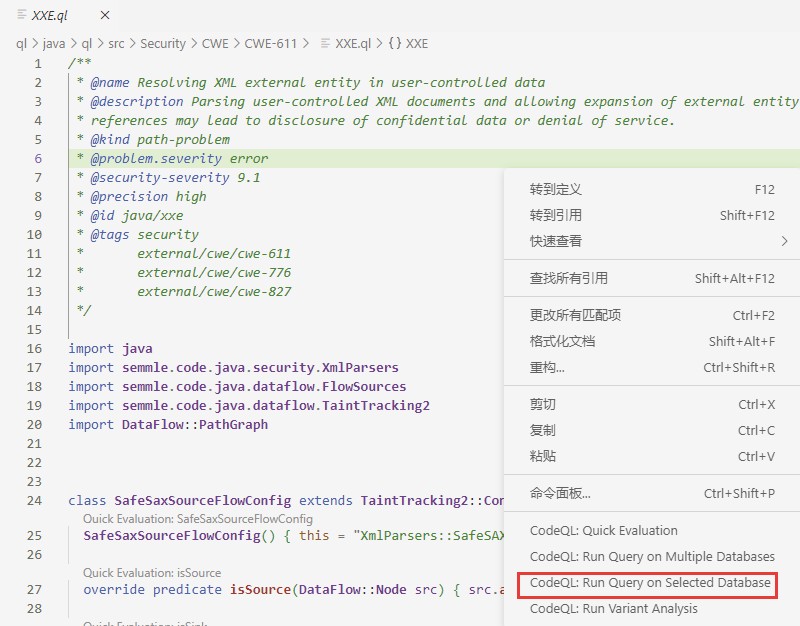Click '@kind path-problem' comment text
This screenshot has height=626, width=800.
160,140
